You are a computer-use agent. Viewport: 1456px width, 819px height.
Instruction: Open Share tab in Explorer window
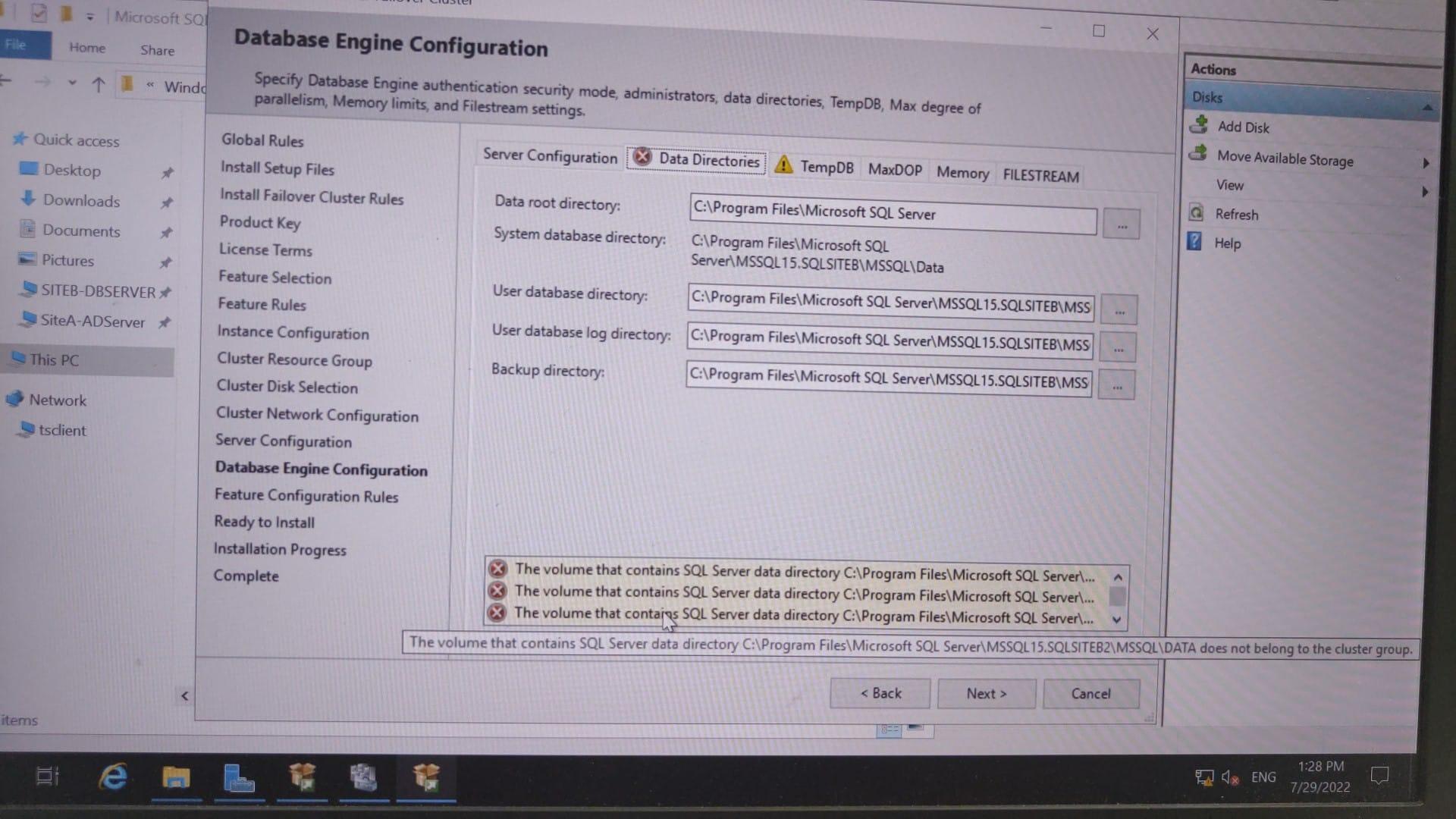[x=157, y=51]
